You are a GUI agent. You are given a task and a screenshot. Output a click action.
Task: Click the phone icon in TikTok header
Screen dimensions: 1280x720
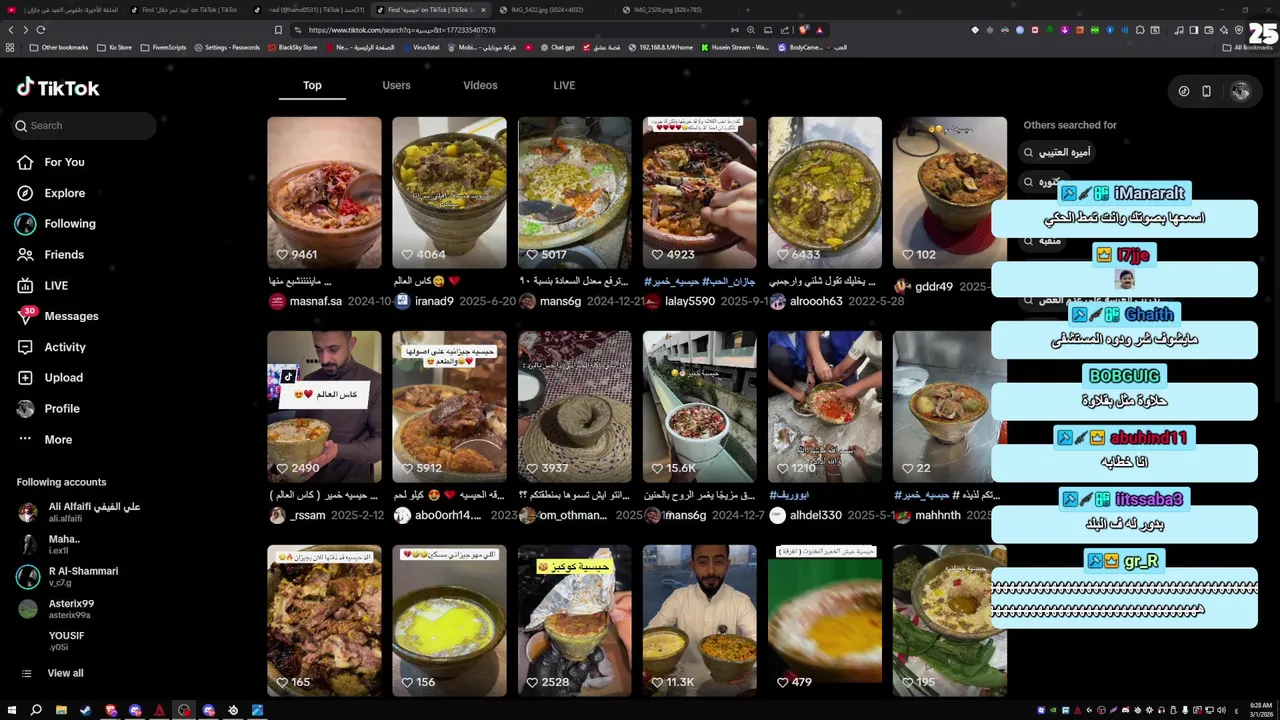[1206, 91]
